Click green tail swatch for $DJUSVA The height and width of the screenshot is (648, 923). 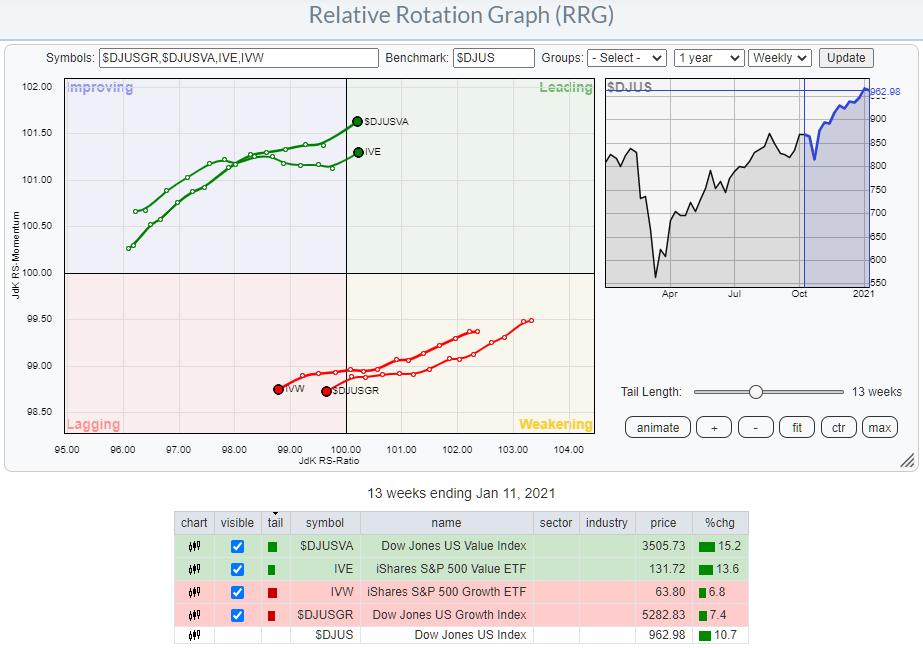(272, 547)
